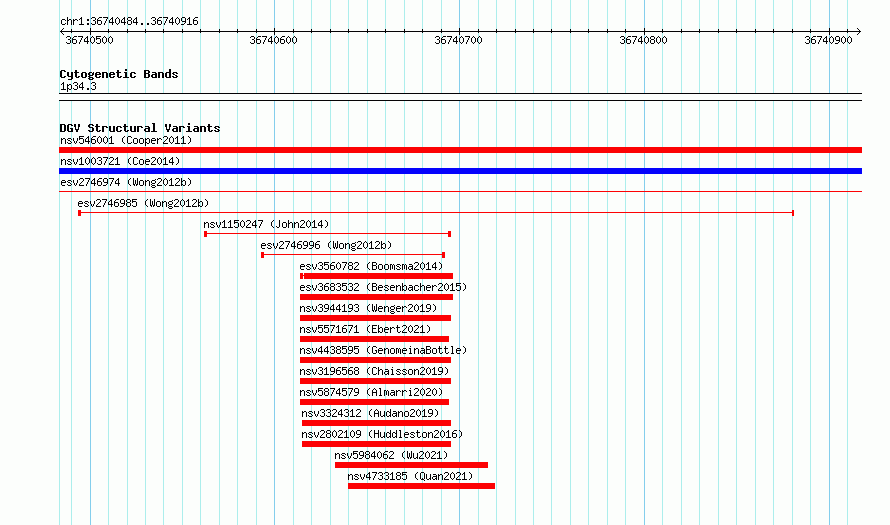Click the esv2746985 (Wong2012b) label
This screenshot has width=890, height=525.
pyautogui.click(x=143, y=203)
